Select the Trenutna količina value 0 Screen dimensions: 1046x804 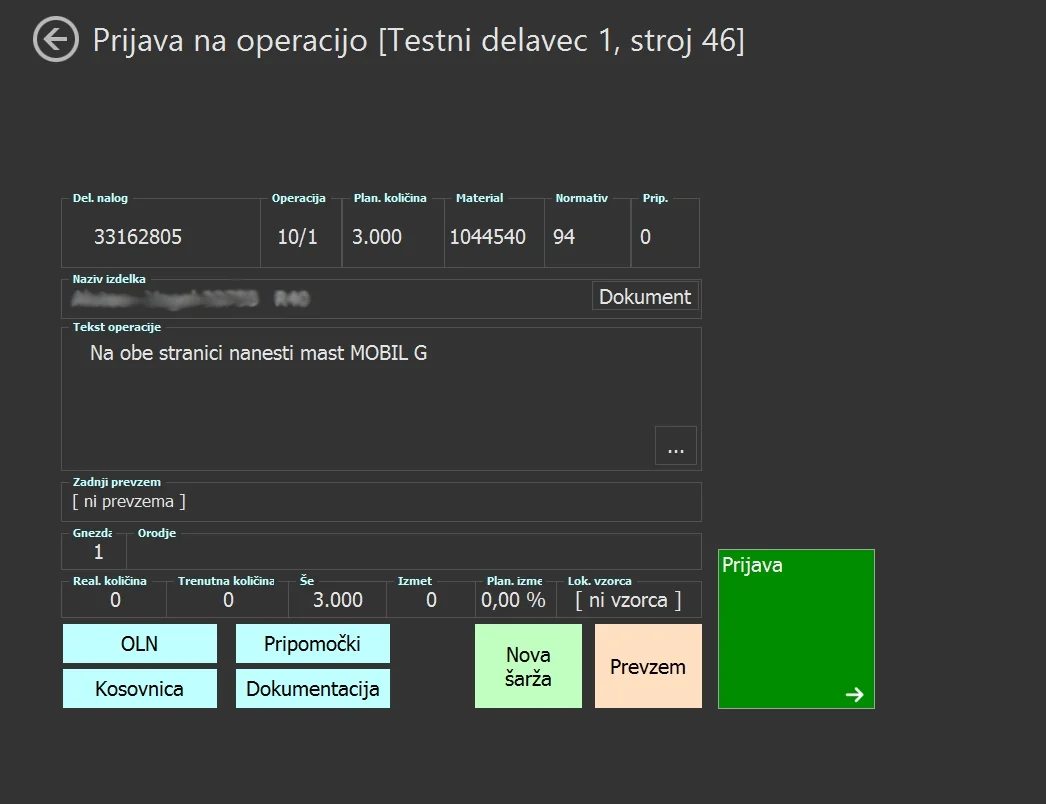tap(228, 600)
